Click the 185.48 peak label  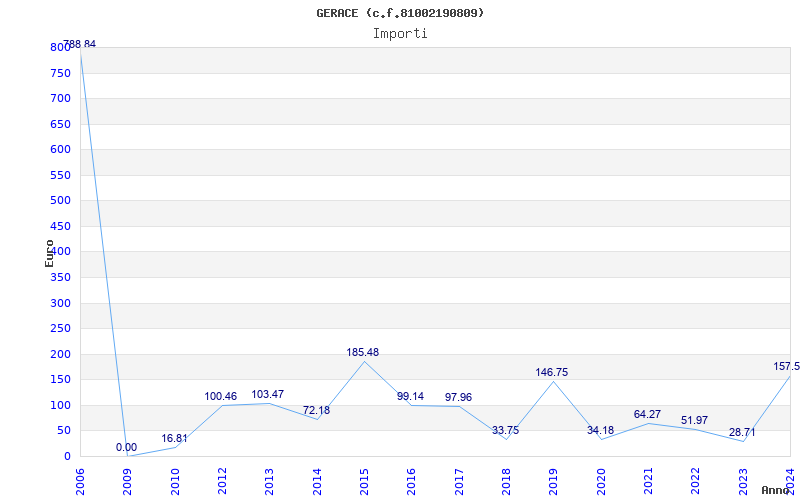point(363,352)
